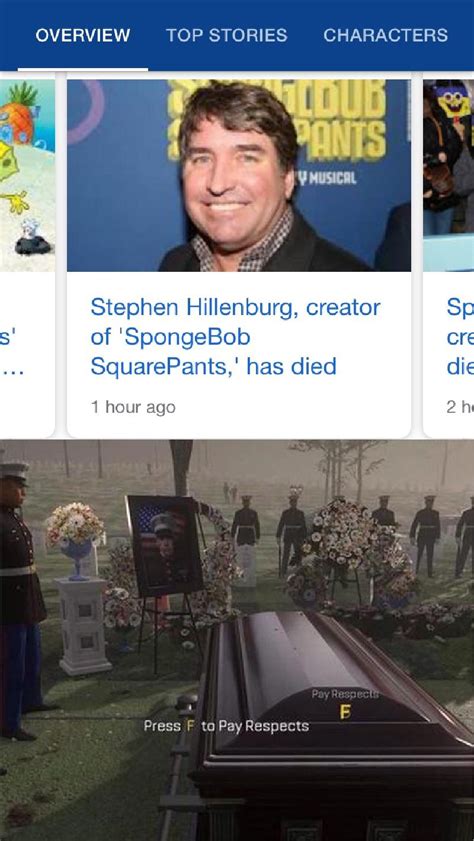This screenshot has height=841, width=474.
Task: Click the flower vase on white pedestal
Action: pos(76,540)
